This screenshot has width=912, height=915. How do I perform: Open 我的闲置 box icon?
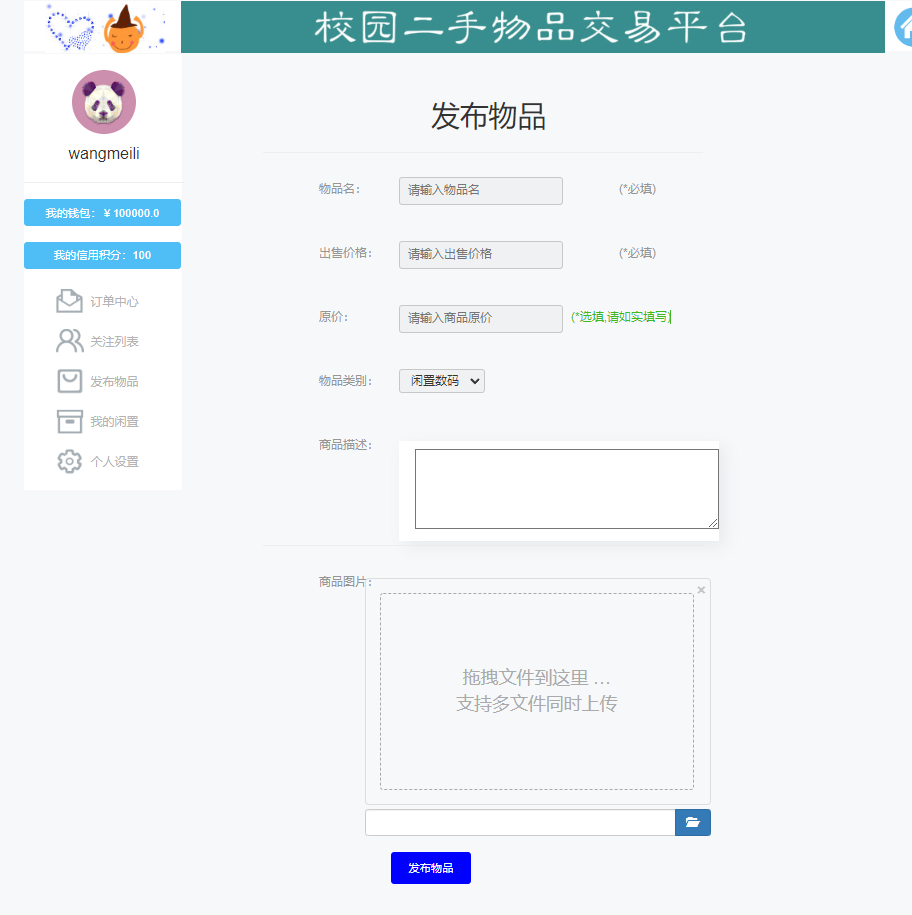point(69,421)
